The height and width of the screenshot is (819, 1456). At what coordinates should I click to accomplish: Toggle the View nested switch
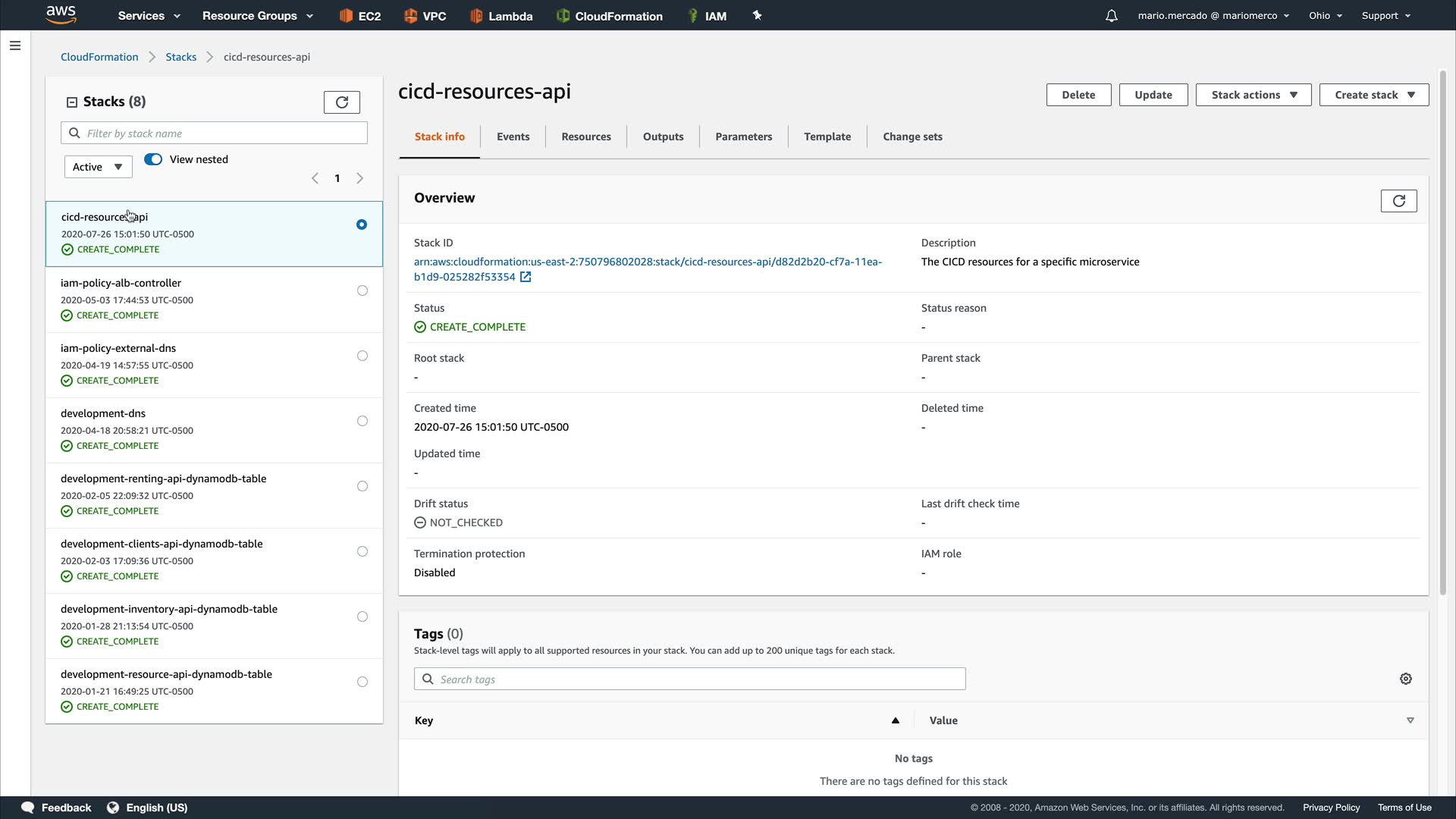(x=153, y=159)
